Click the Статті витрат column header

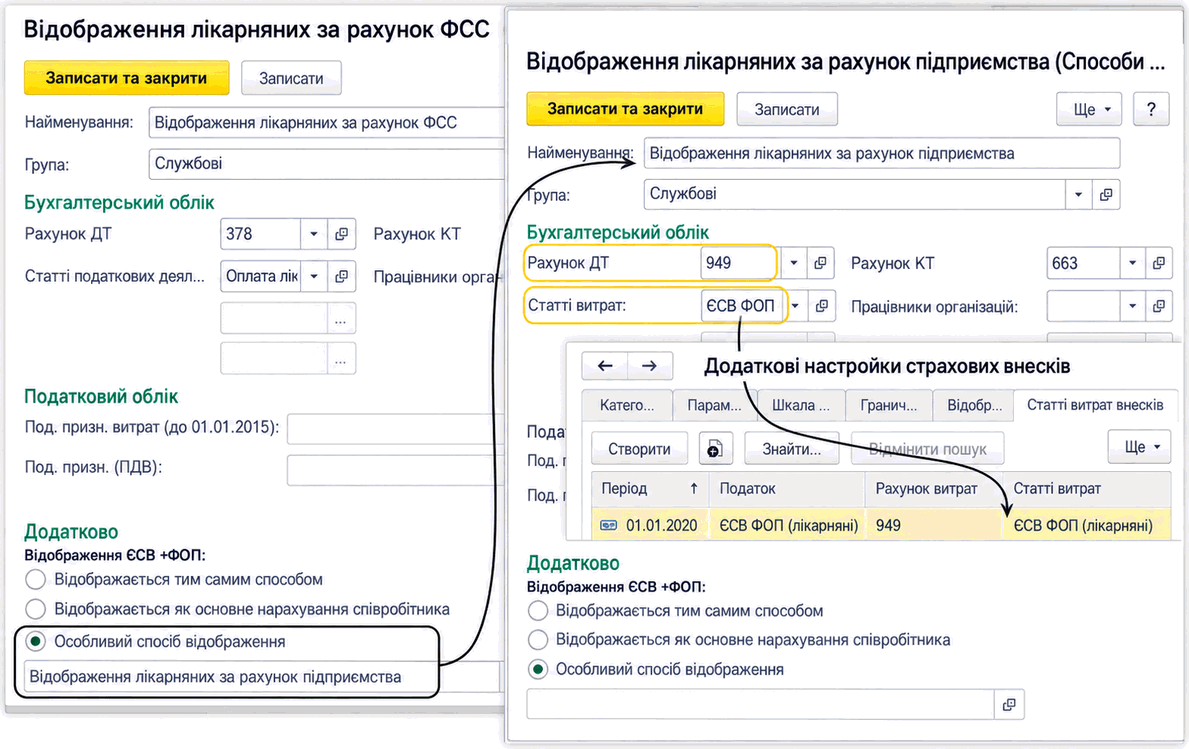click(x=1087, y=489)
